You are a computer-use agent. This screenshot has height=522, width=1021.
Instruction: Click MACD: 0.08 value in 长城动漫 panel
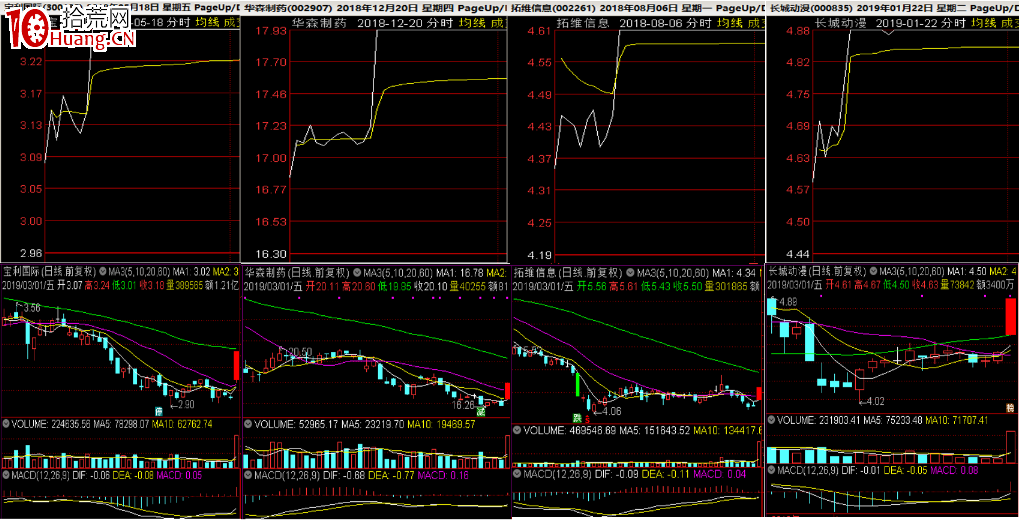point(952,470)
